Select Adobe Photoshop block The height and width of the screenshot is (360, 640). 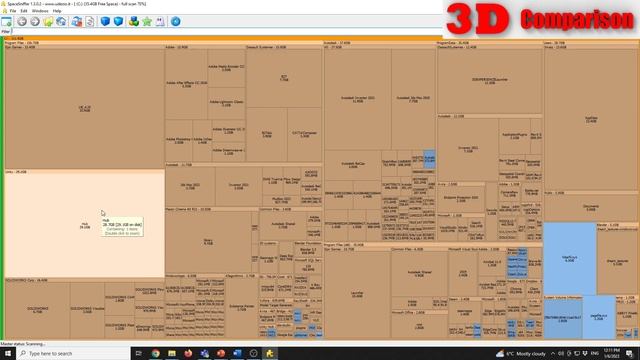[179, 141]
